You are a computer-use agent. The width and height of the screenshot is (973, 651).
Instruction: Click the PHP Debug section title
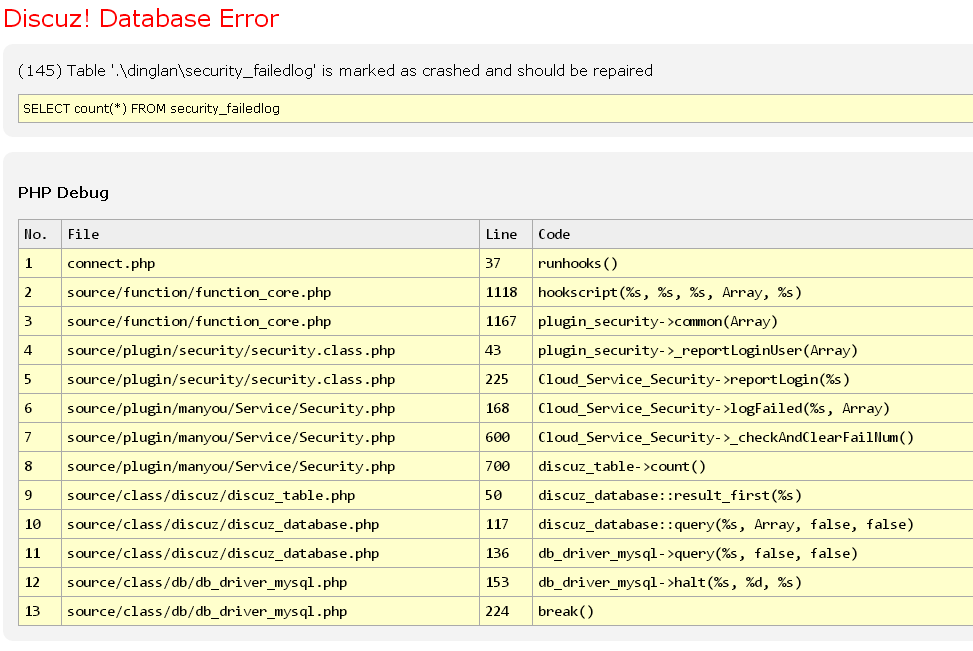pyautogui.click(x=63, y=193)
